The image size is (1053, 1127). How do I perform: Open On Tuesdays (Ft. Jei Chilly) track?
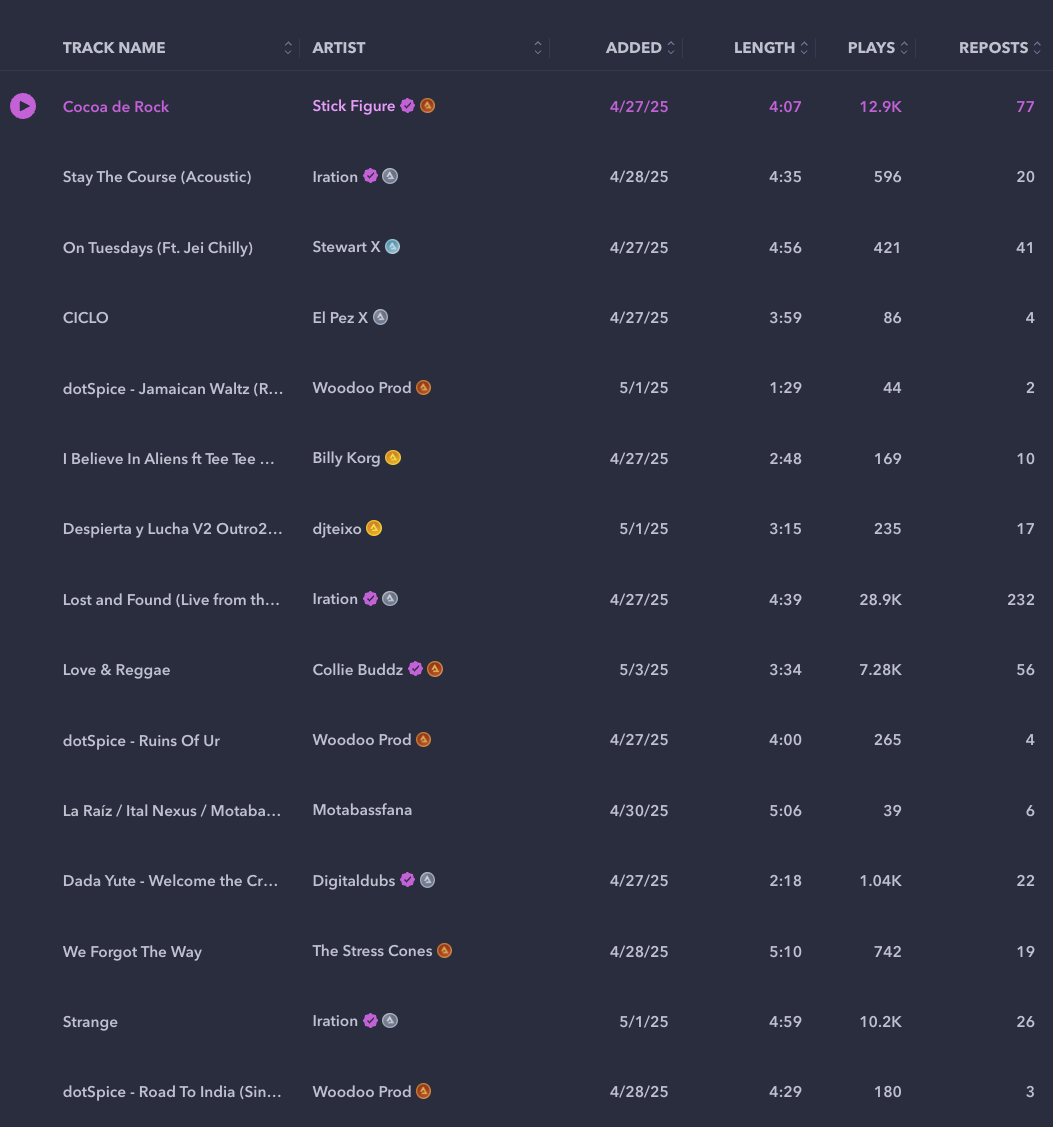coord(157,248)
